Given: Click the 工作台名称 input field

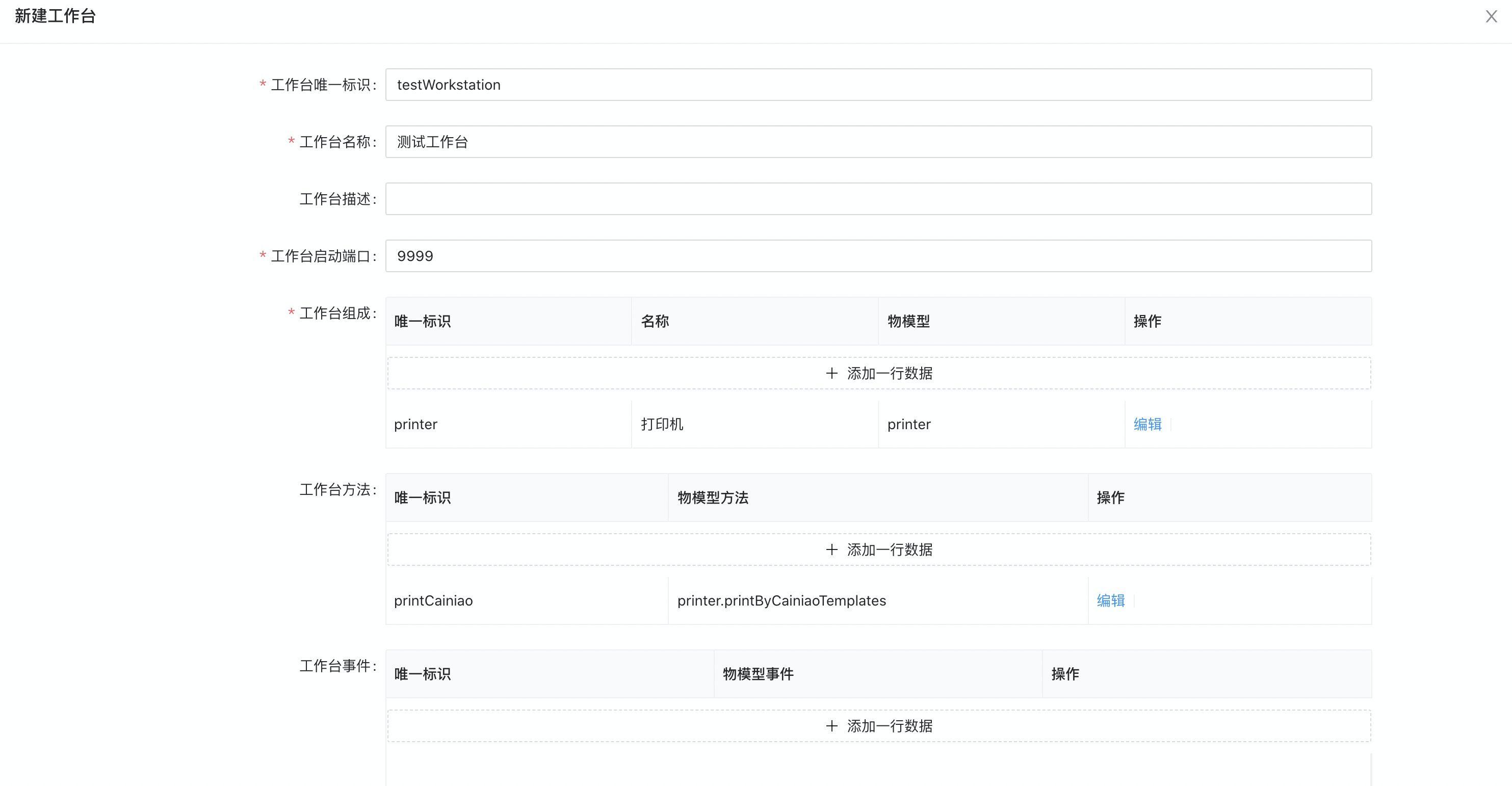Looking at the screenshot, I should tap(878, 142).
